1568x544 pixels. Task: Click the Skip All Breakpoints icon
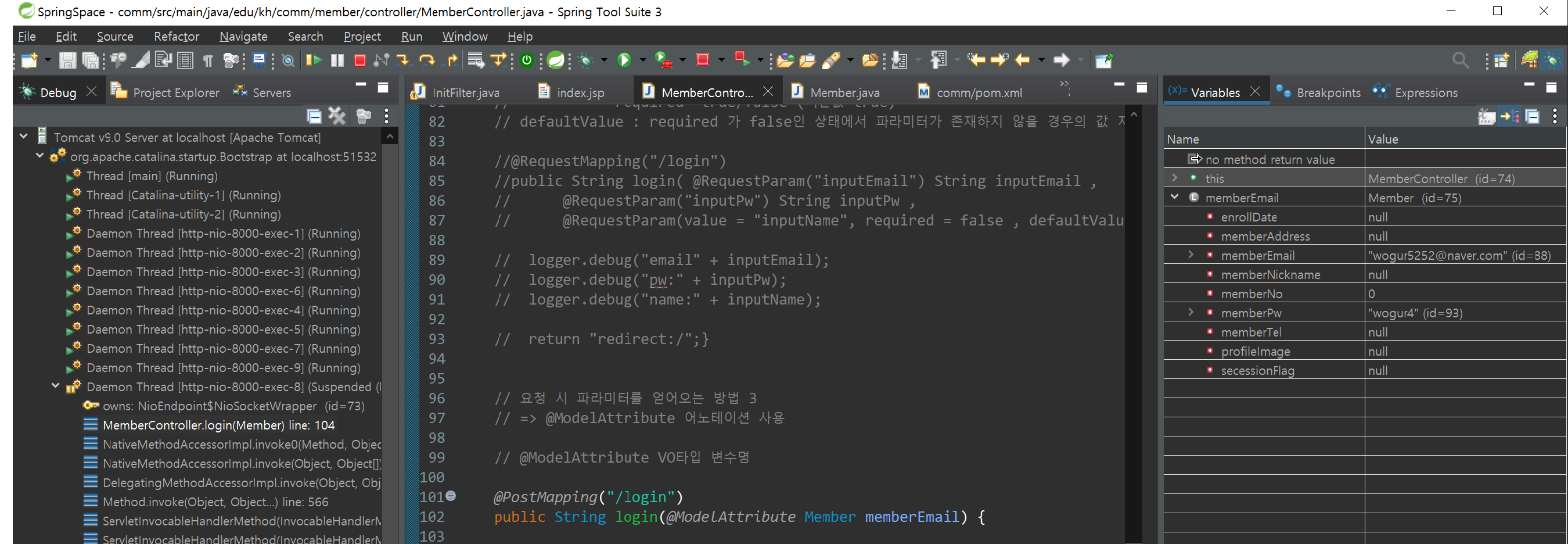click(289, 60)
